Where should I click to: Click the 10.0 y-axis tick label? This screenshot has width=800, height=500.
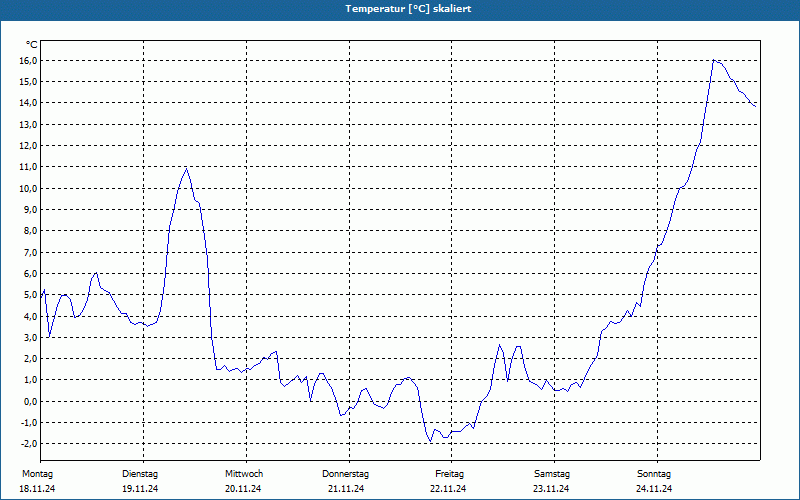pos(28,188)
